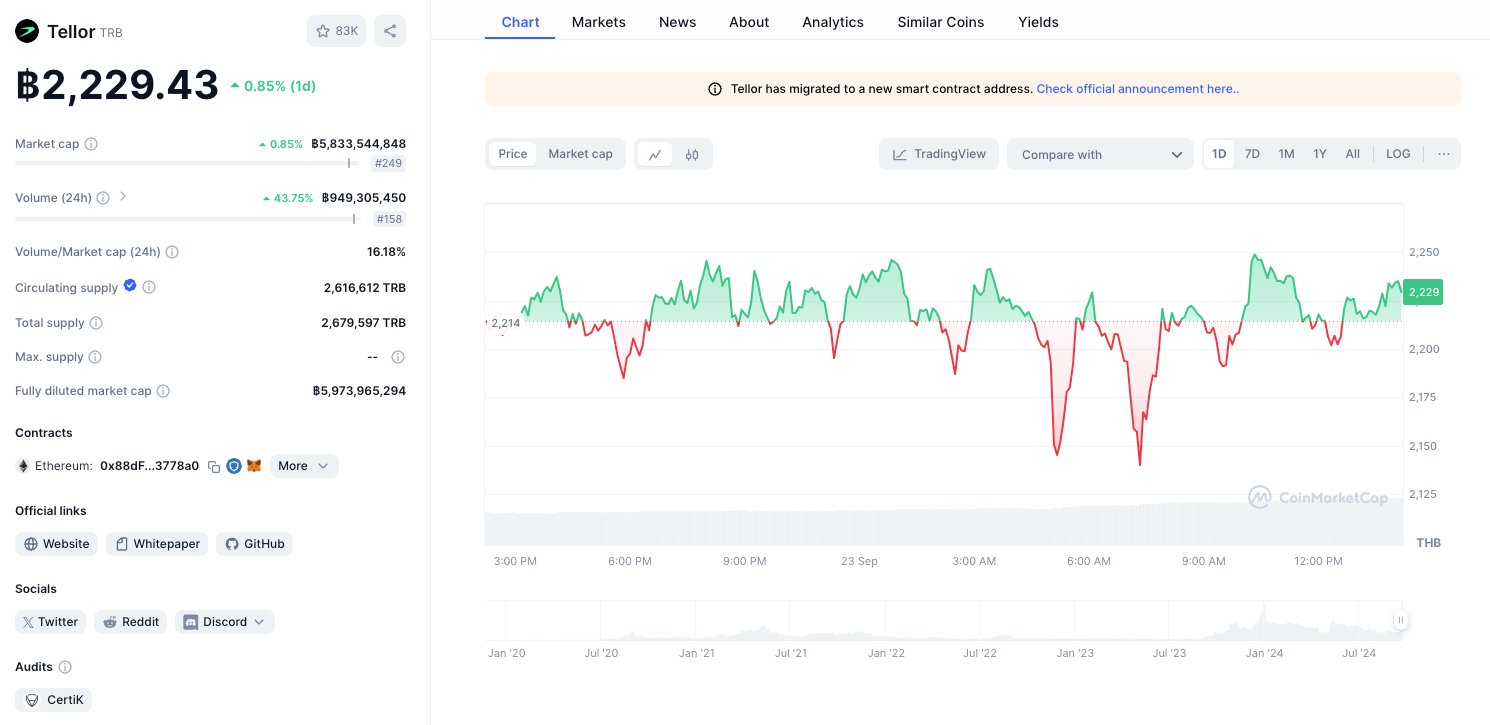
Task: Open the Compare with dropdown
Action: pyautogui.click(x=1100, y=154)
